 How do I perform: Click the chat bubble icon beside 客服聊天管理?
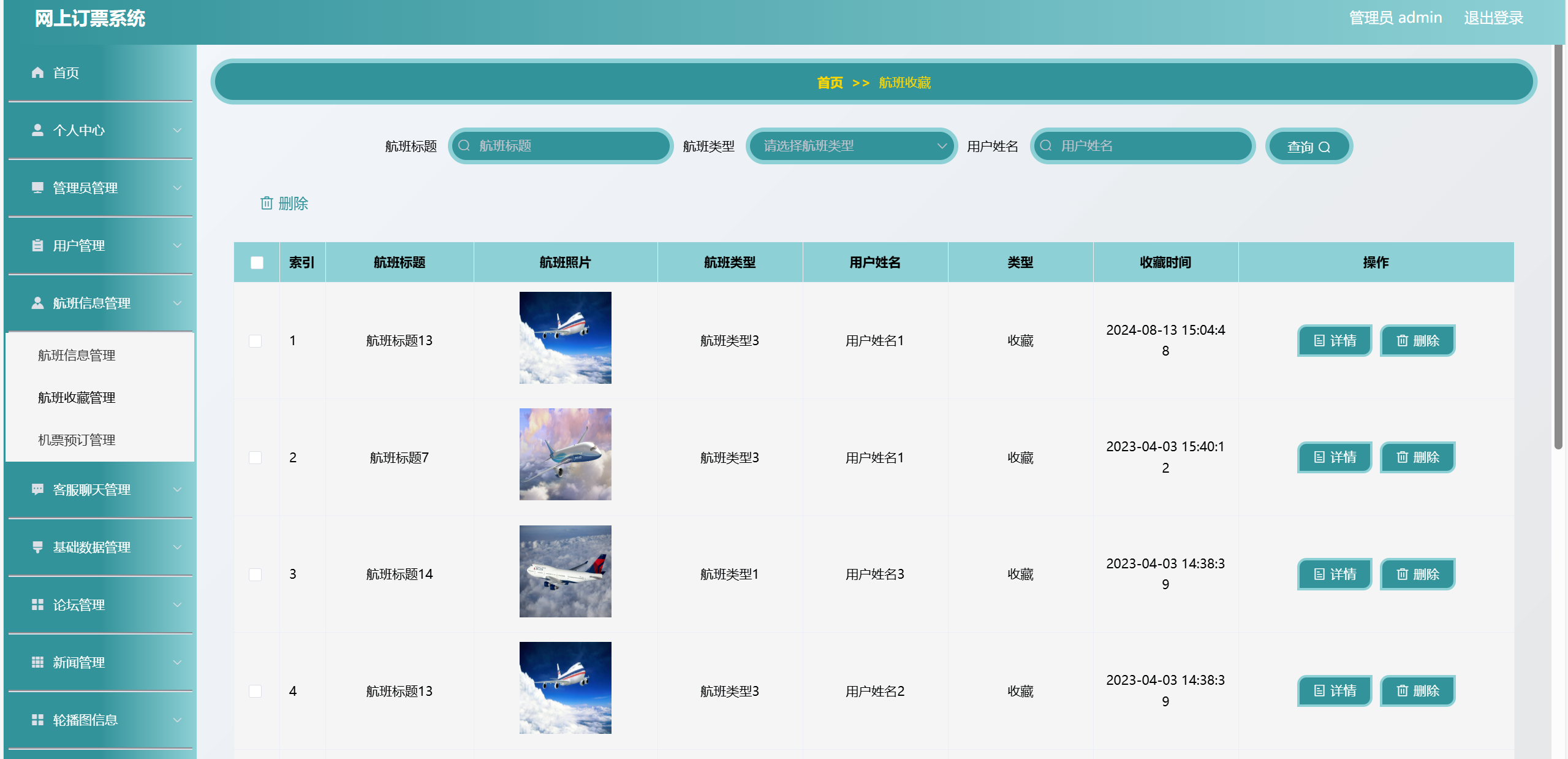tap(37, 489)
